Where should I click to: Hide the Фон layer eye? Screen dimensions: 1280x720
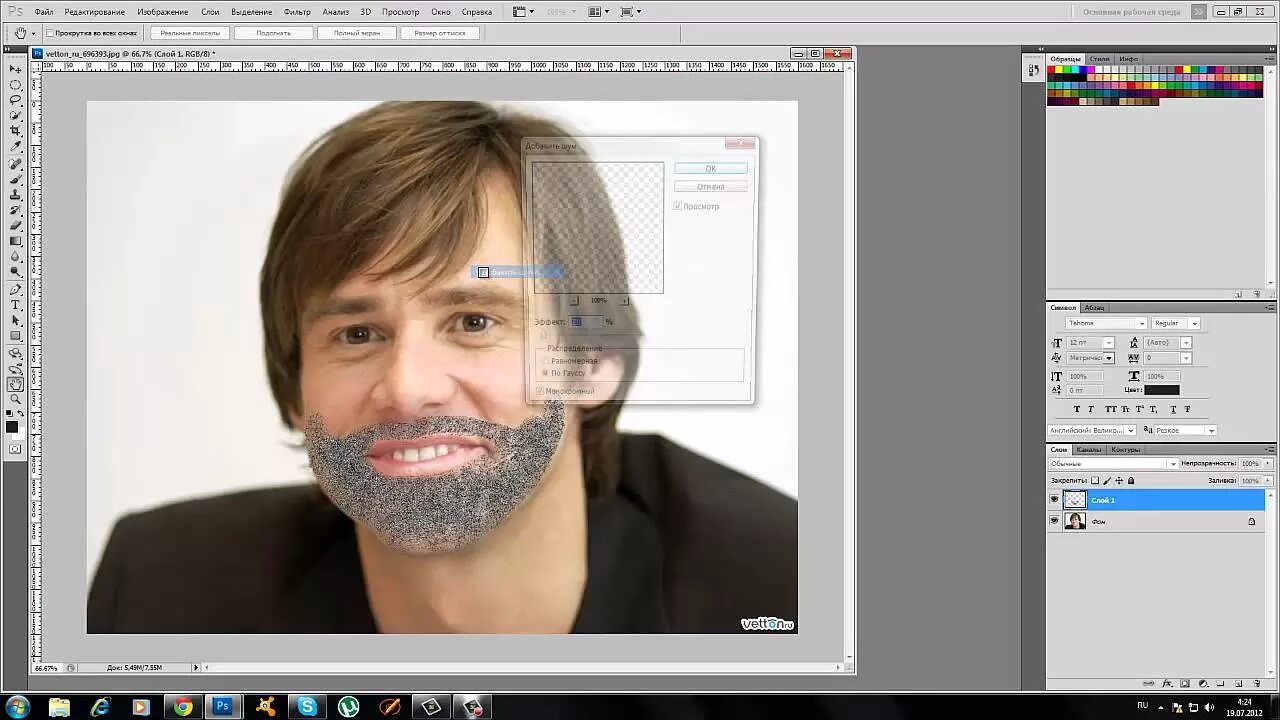point(1054,521)
